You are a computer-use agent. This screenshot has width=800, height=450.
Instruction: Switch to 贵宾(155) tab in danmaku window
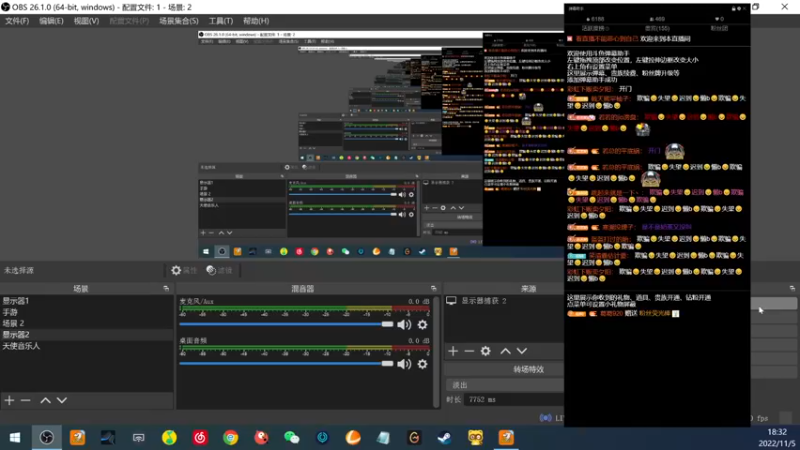tap(657, 29)
